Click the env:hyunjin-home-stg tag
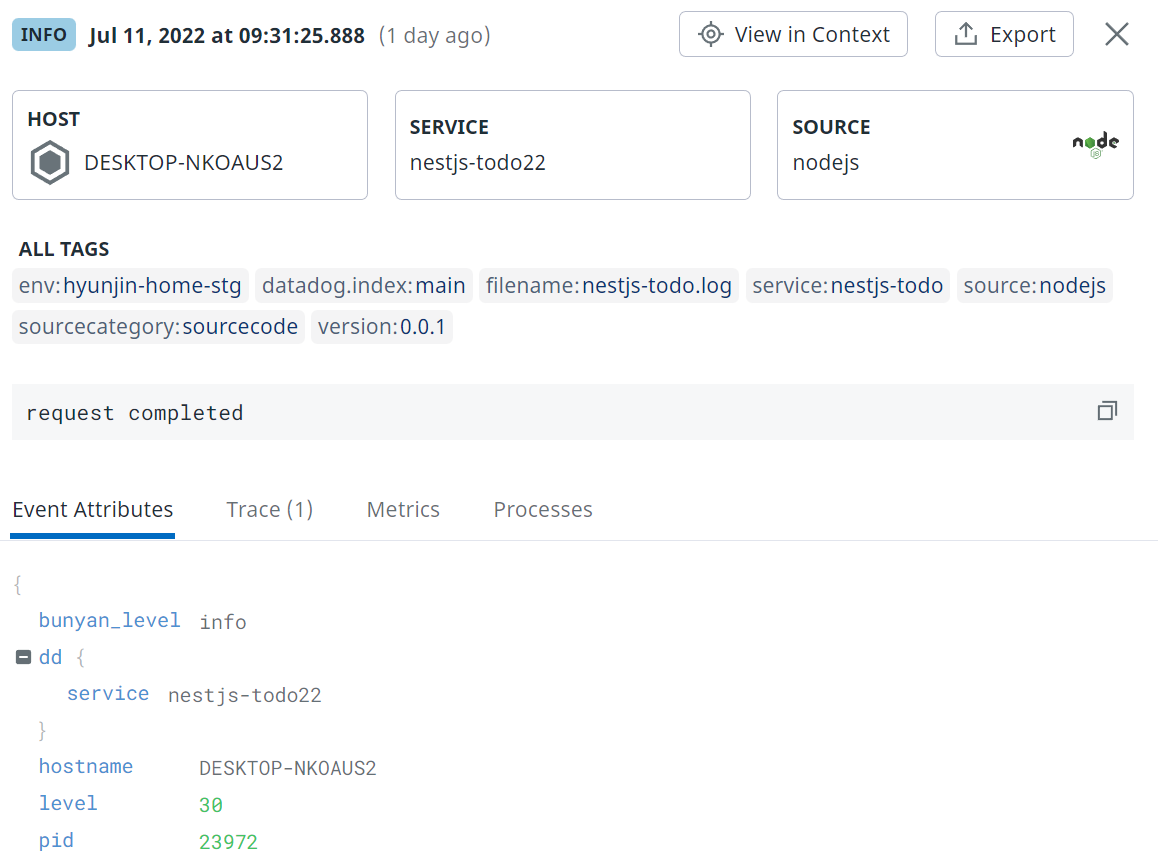The width and height of the screenshot is (1158, 863). pyautogui.click(x=130, y=286)
